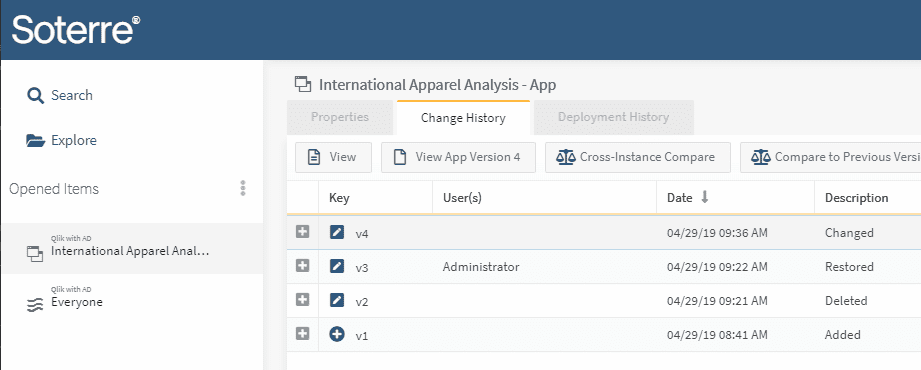Click the View button
Screen dimensions: 921x370
(333, 157)
